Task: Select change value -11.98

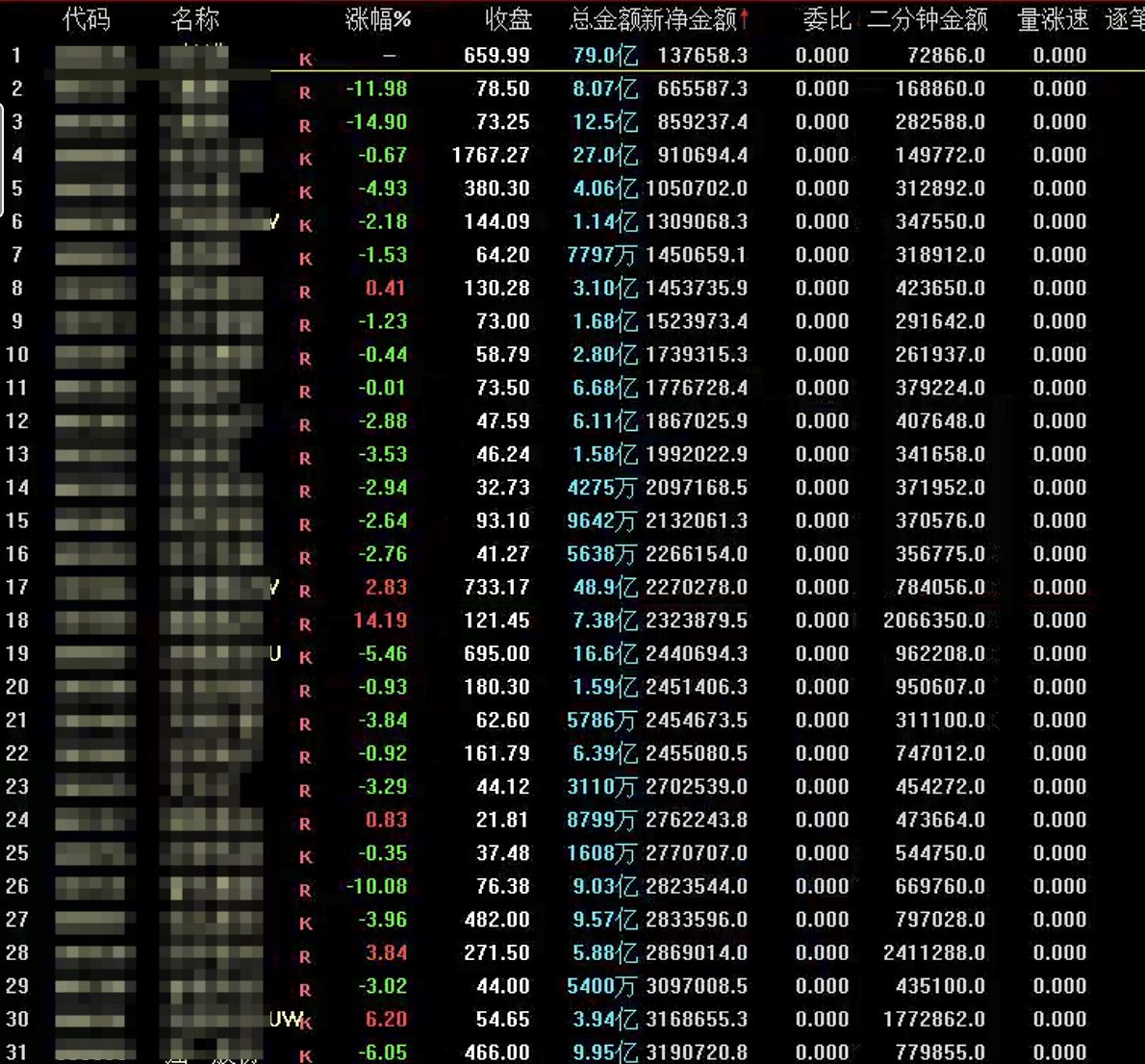Action: coord(376,89)
